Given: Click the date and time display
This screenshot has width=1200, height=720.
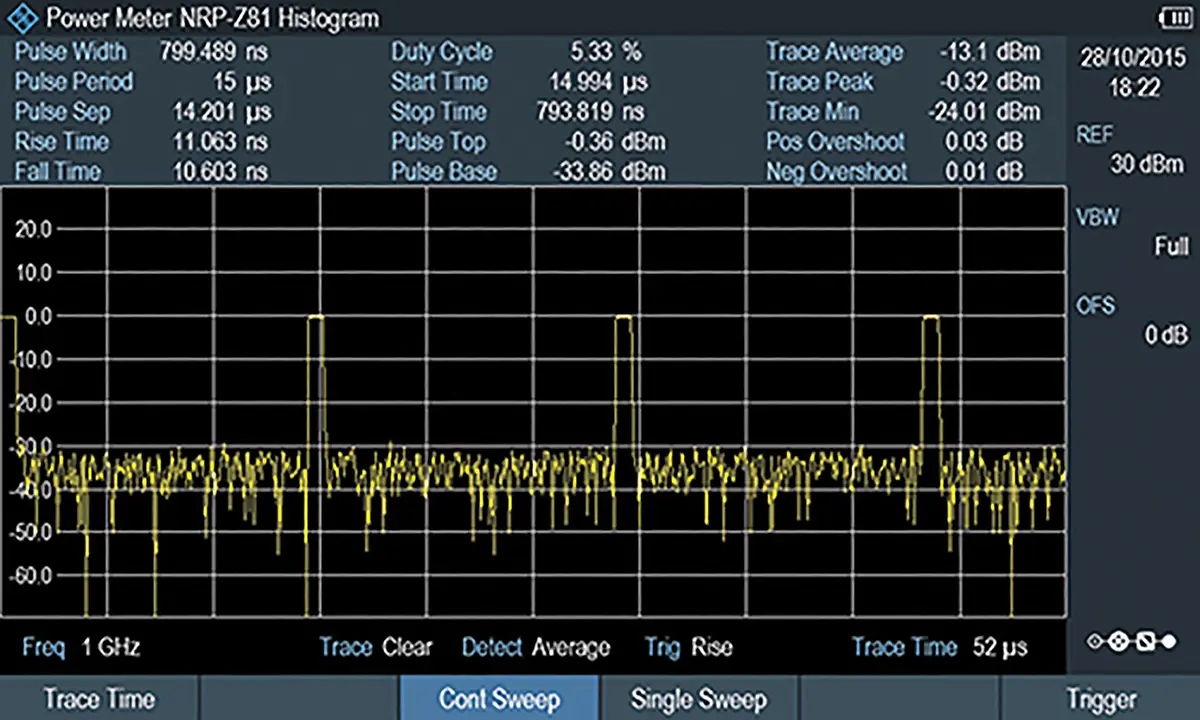Looking at the screenshot, I should [1133, 71].
